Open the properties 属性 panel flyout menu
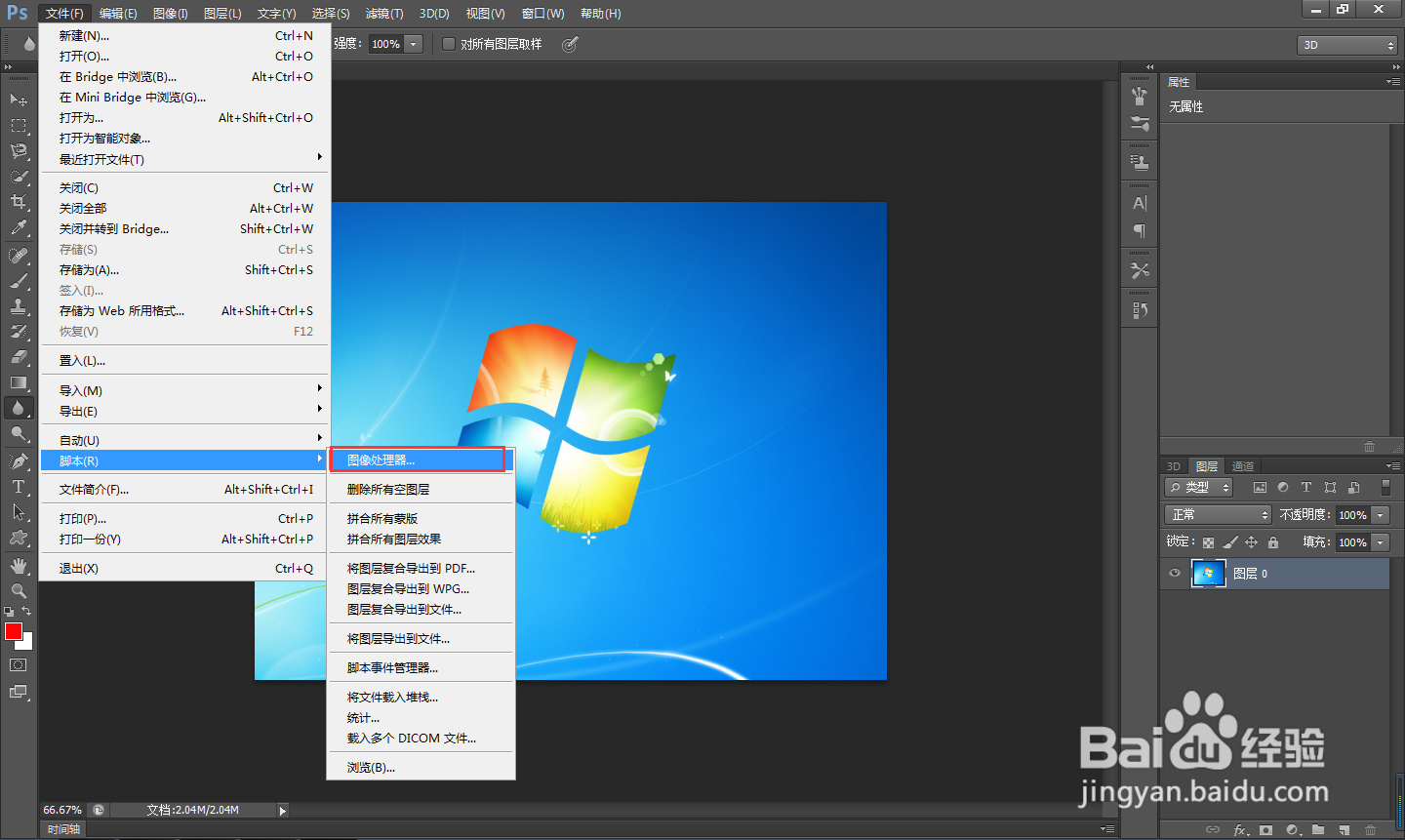Viewport: 1405px width, 840px height. [1392, 82]
